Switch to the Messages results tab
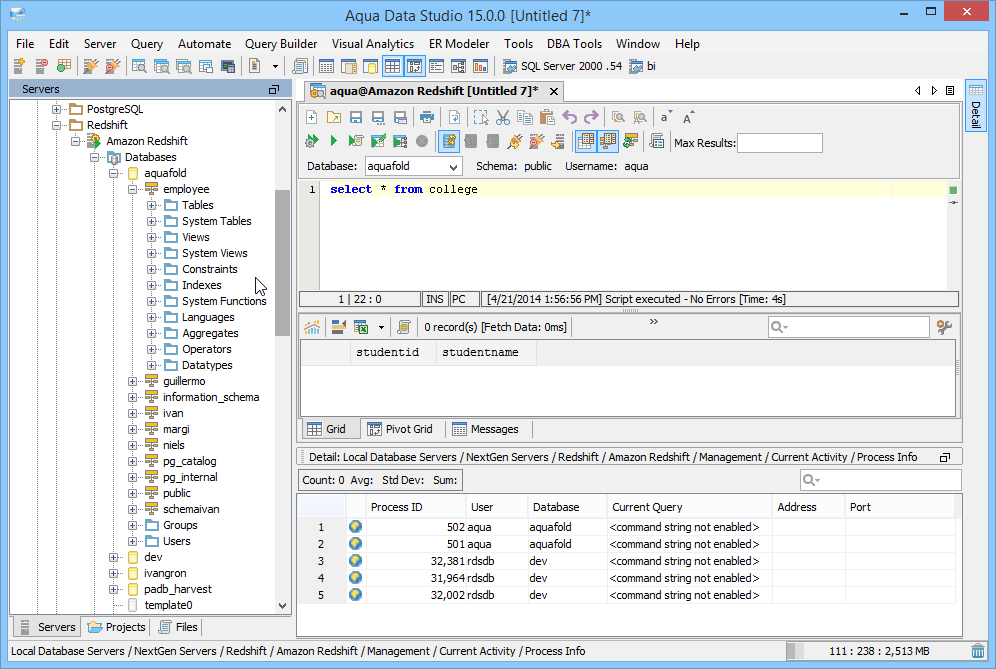The width and height of the screenshot is (996, 669). [487, 429]
